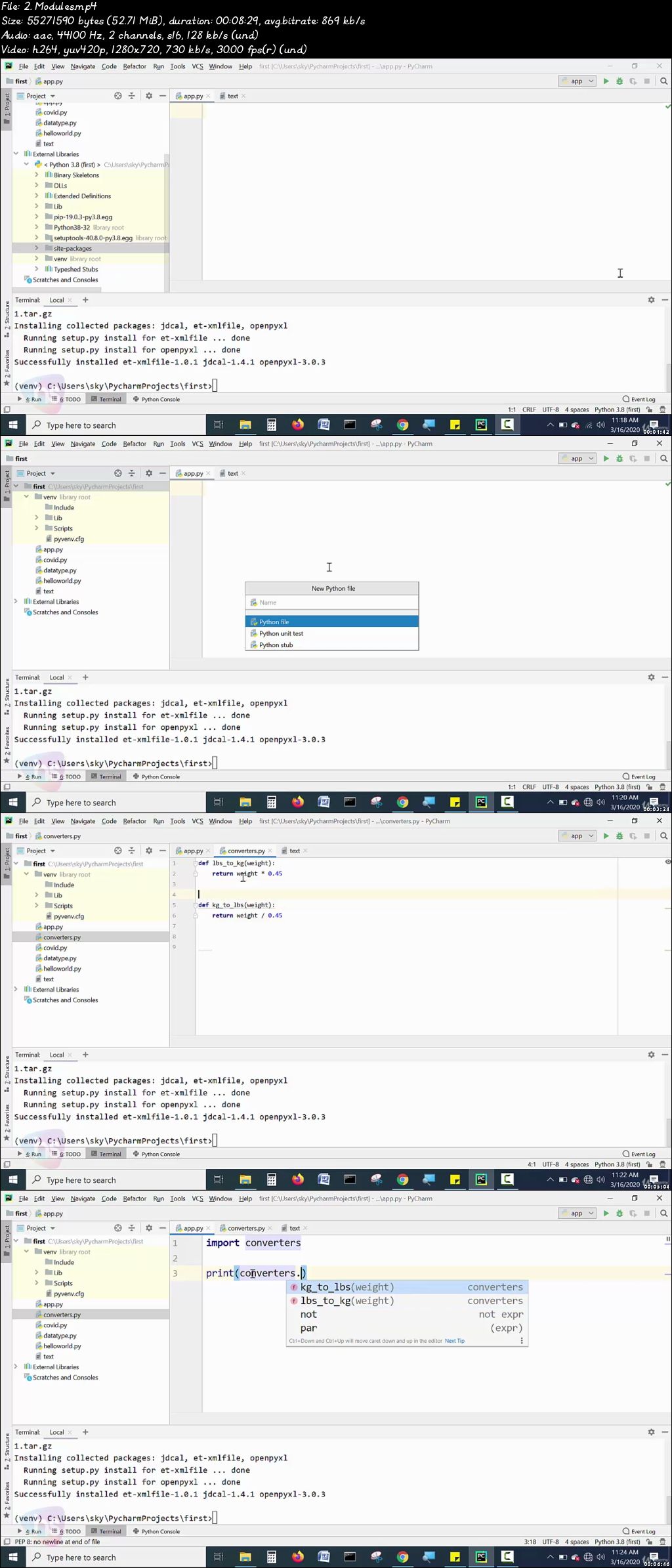672x1568 pixels.
Task: Toggle '4: Run' tool window in topmost frame
Action: click(x=30, y=399)
